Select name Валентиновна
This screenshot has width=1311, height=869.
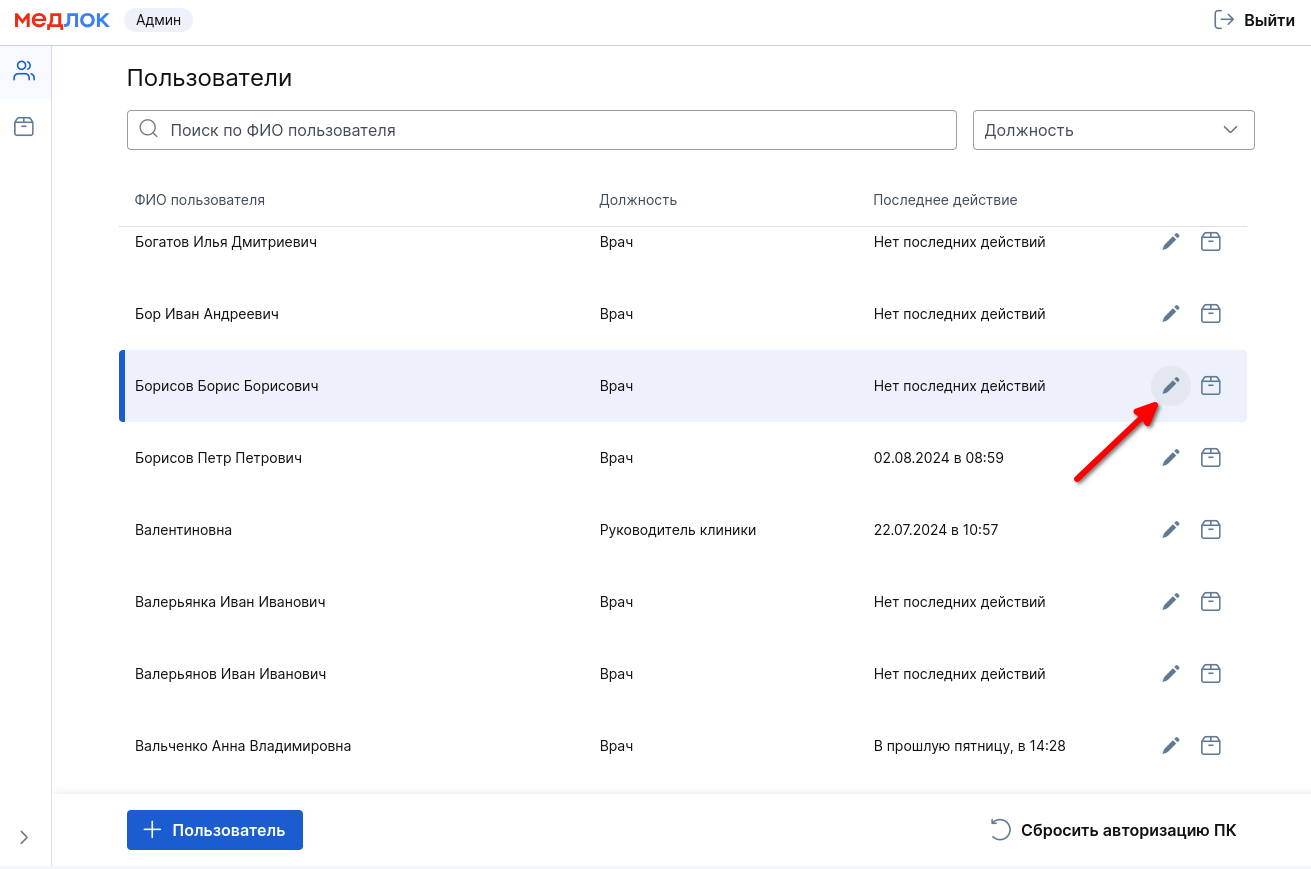pyautogui.click(x=183, y=530)
